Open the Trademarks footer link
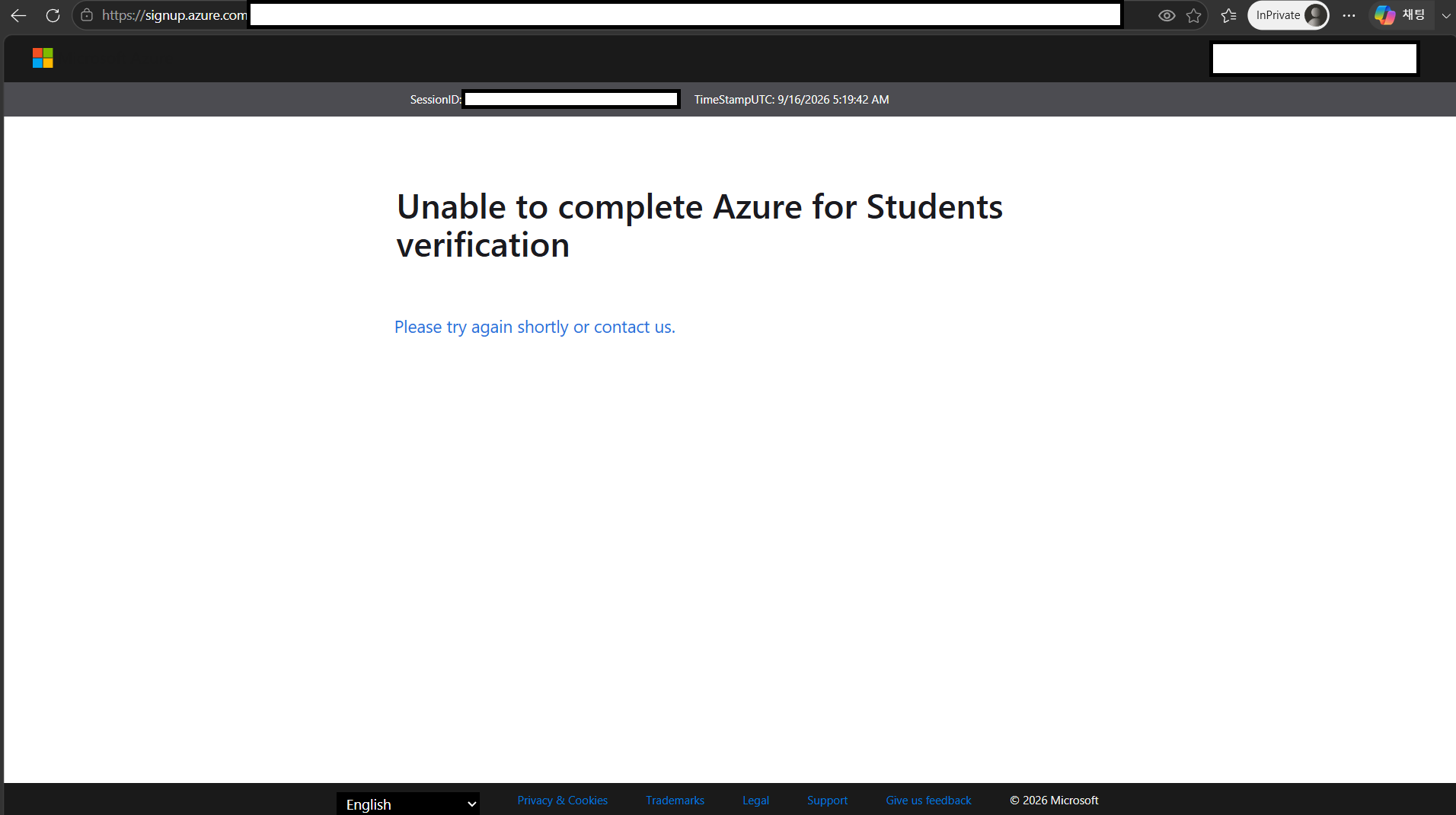 pyautogui.click(x=675, y=801)
